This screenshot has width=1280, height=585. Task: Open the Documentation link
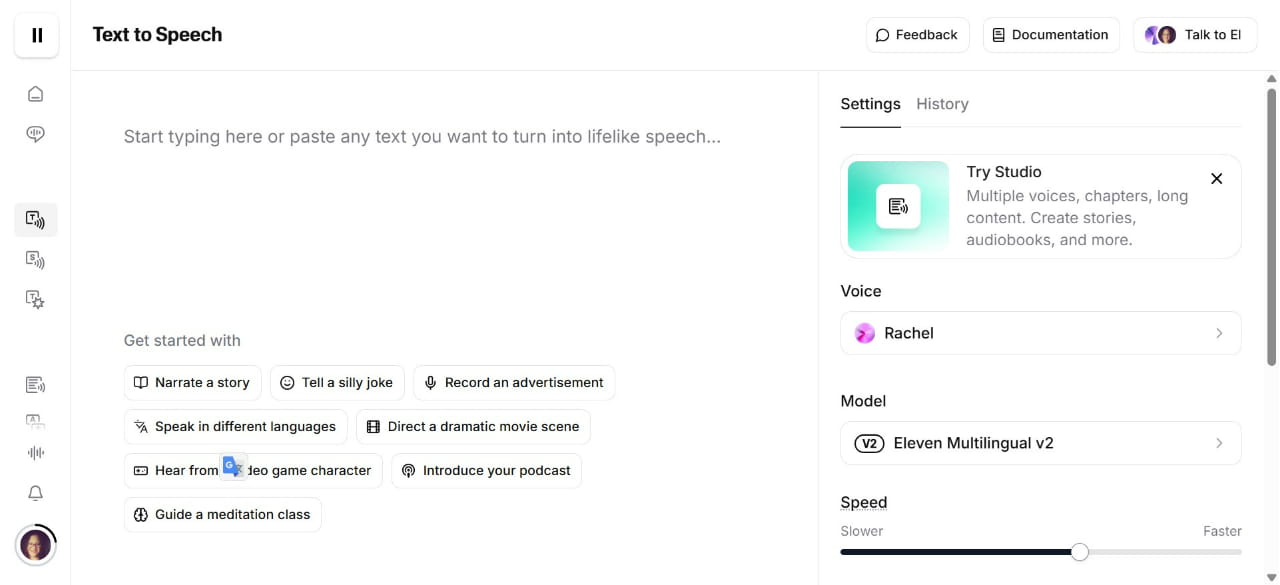tap(1050, 35)
